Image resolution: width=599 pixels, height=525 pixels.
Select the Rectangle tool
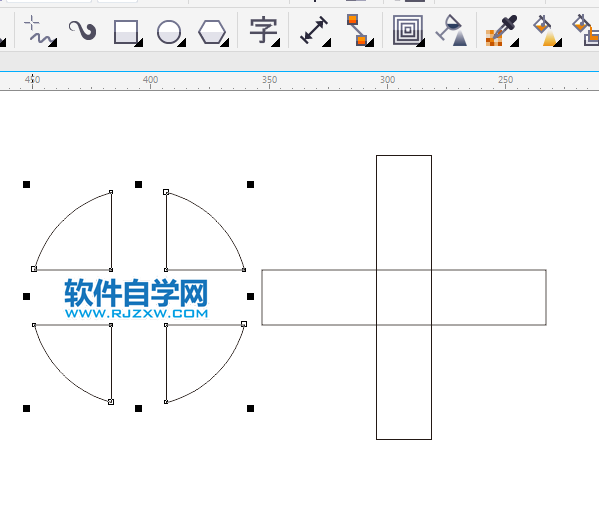[128, 32]
